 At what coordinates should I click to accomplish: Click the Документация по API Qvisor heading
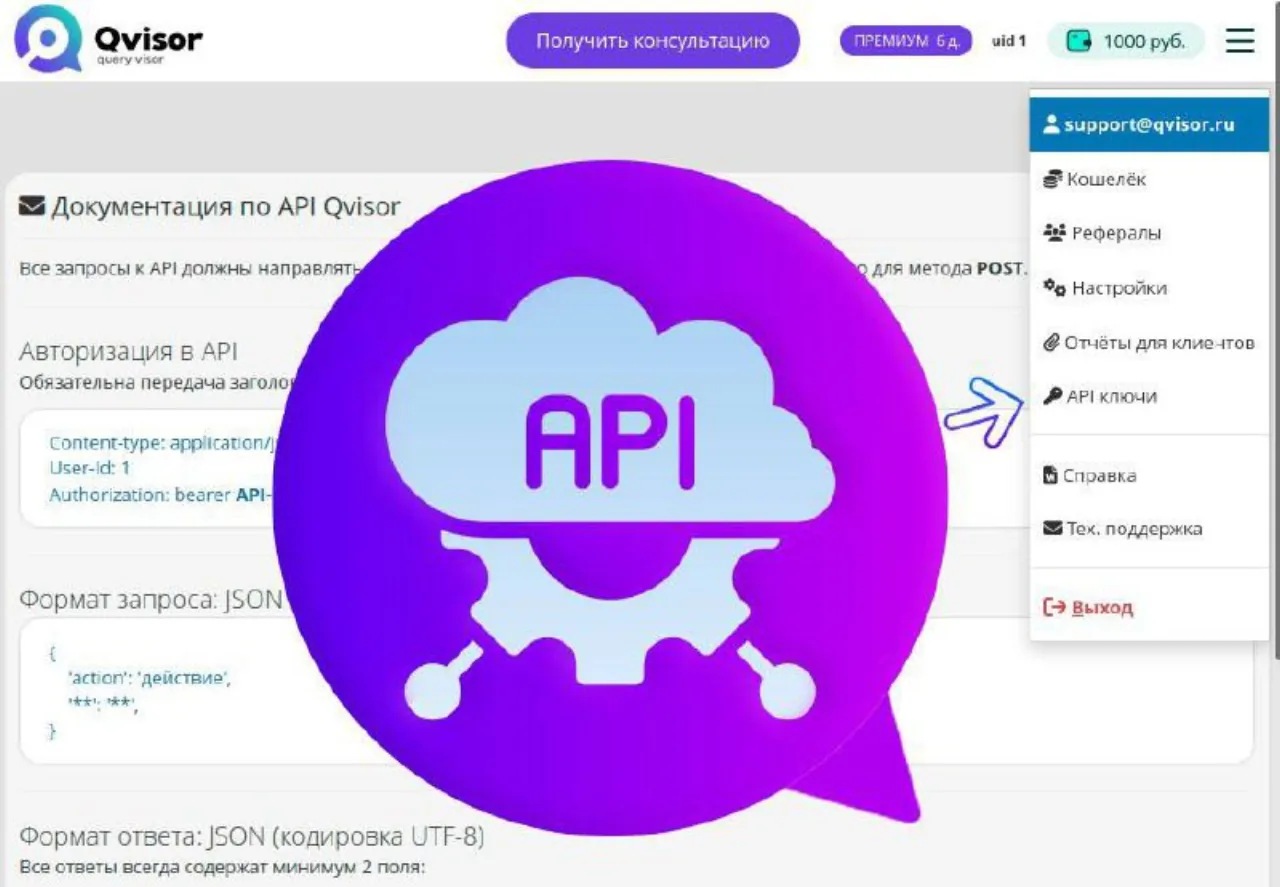(x=210, y=207)
